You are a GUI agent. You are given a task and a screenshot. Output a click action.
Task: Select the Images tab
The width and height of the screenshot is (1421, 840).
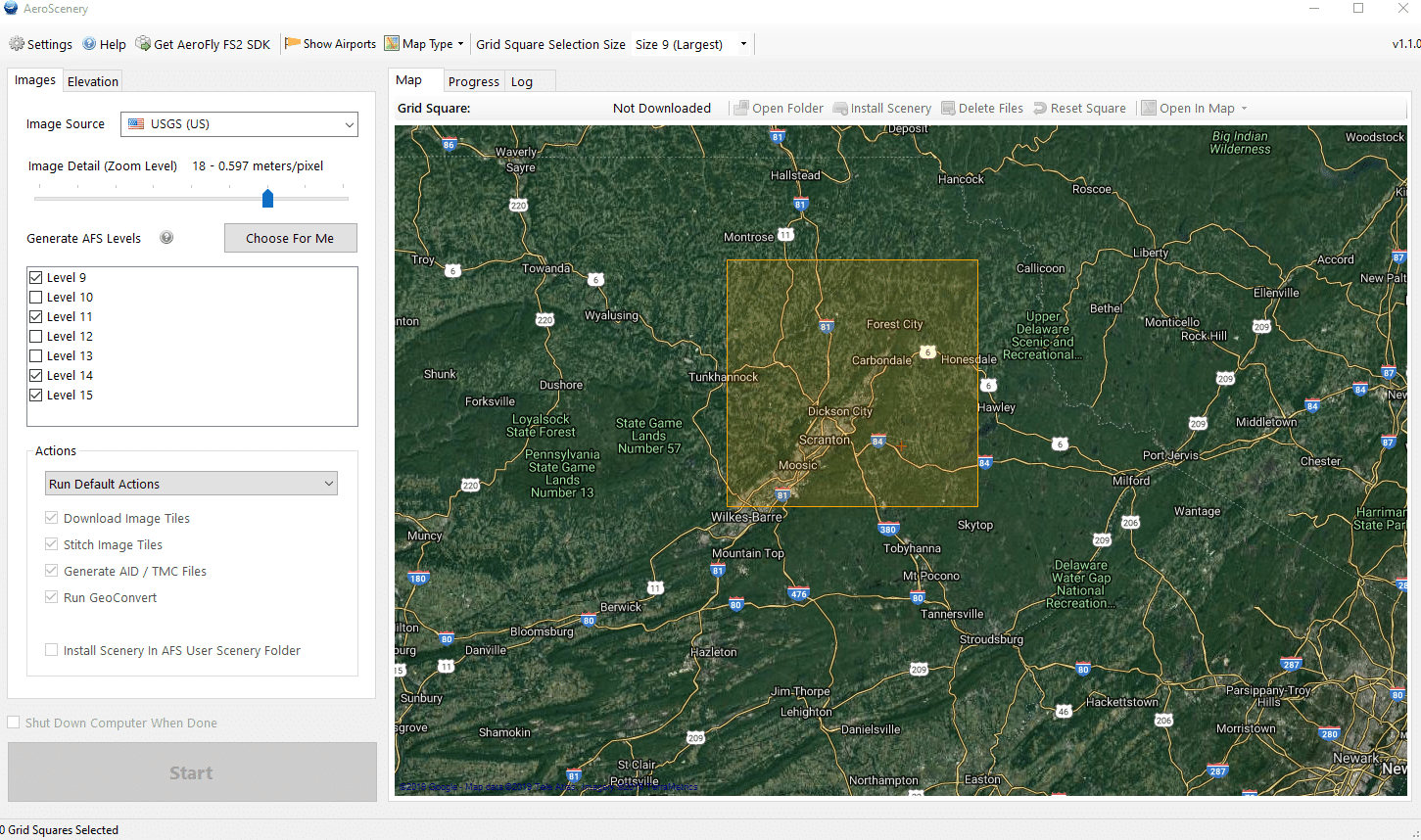click(35, 80)
